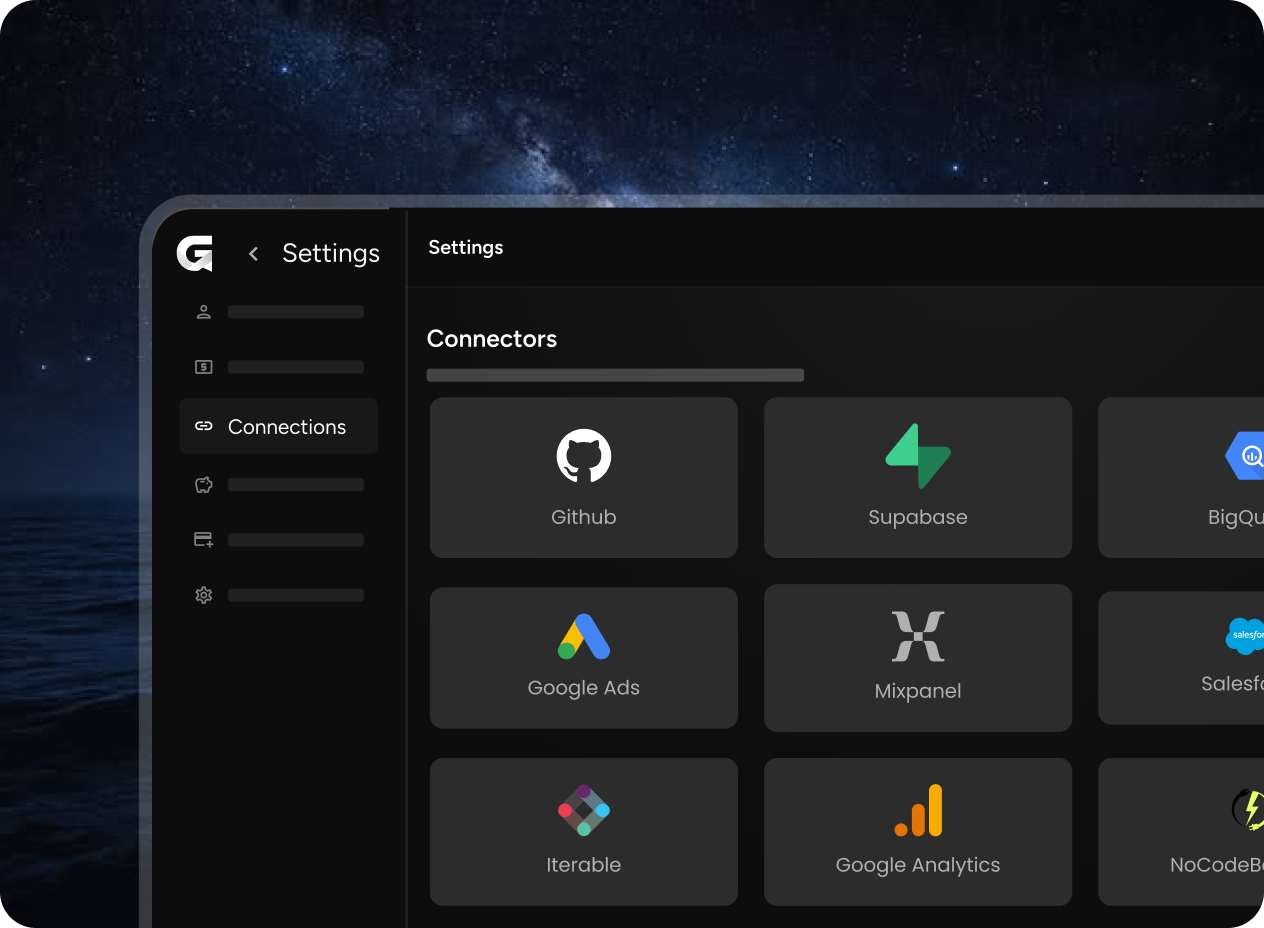Image resolution: width=1264 pixels, height=928 pixels.
Task: Click the Mixpanel X logo
Action: click(918, 637)
